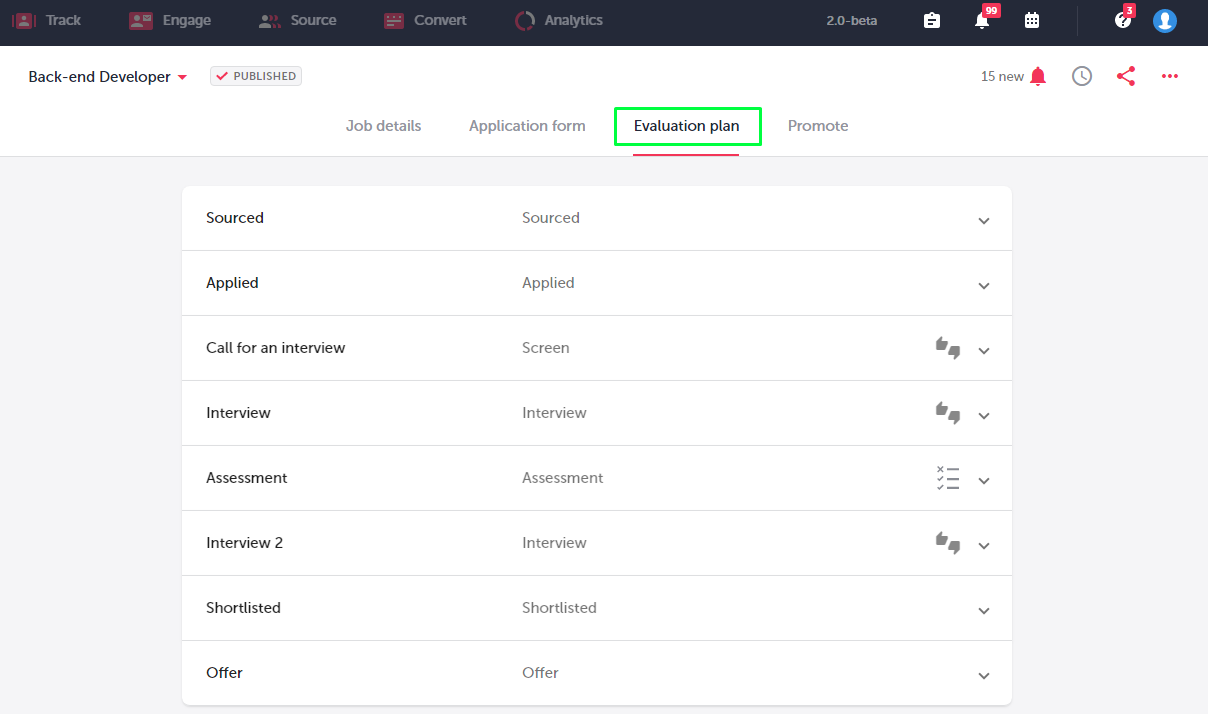Open the notifications bell with 99 badge
The image size is (1208, 714).
pyautogui.click(x=981, y=20)
